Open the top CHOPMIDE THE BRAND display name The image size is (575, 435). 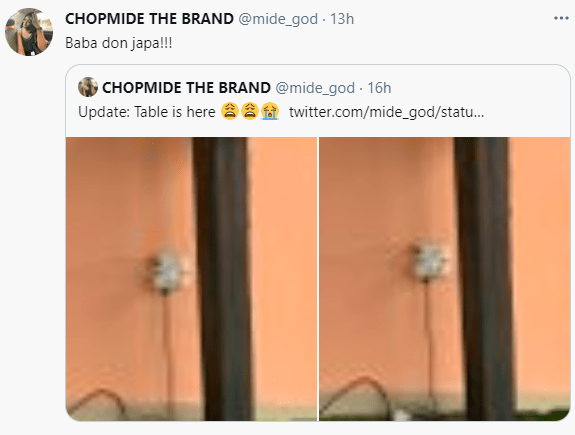click(149, 19)
